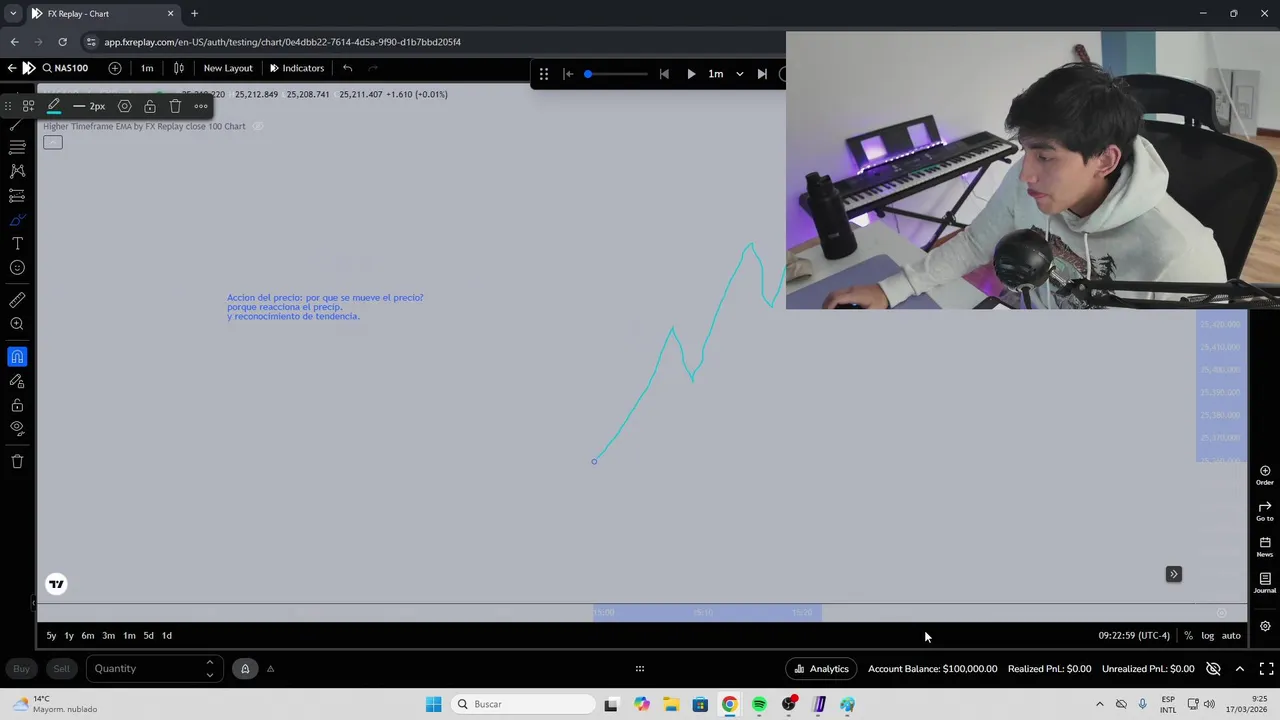Open the candlestick chart type selector
Image resolution: width=1280 pixels, height=720 pixels.
tap(179, 68)
